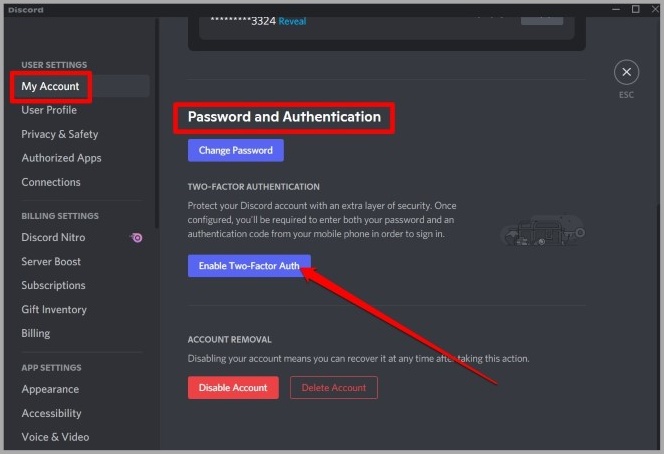The width and height of the screenshot is (664, 454).
Task: Click the TWO-FACTOR AUTHENTICATION label
Action: [254, 187]
